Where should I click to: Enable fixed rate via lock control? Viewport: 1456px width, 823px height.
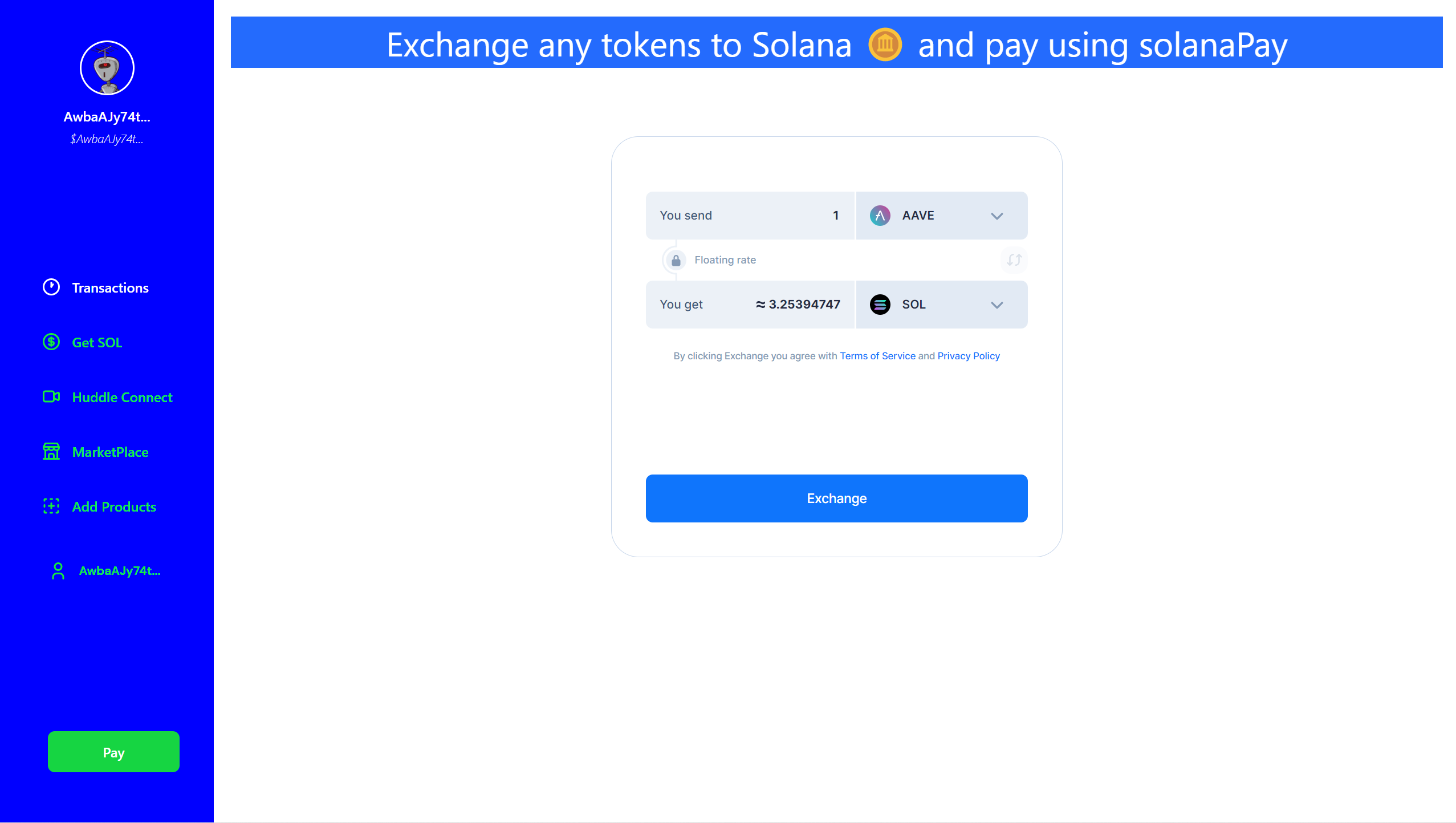(x=676, y=260)
